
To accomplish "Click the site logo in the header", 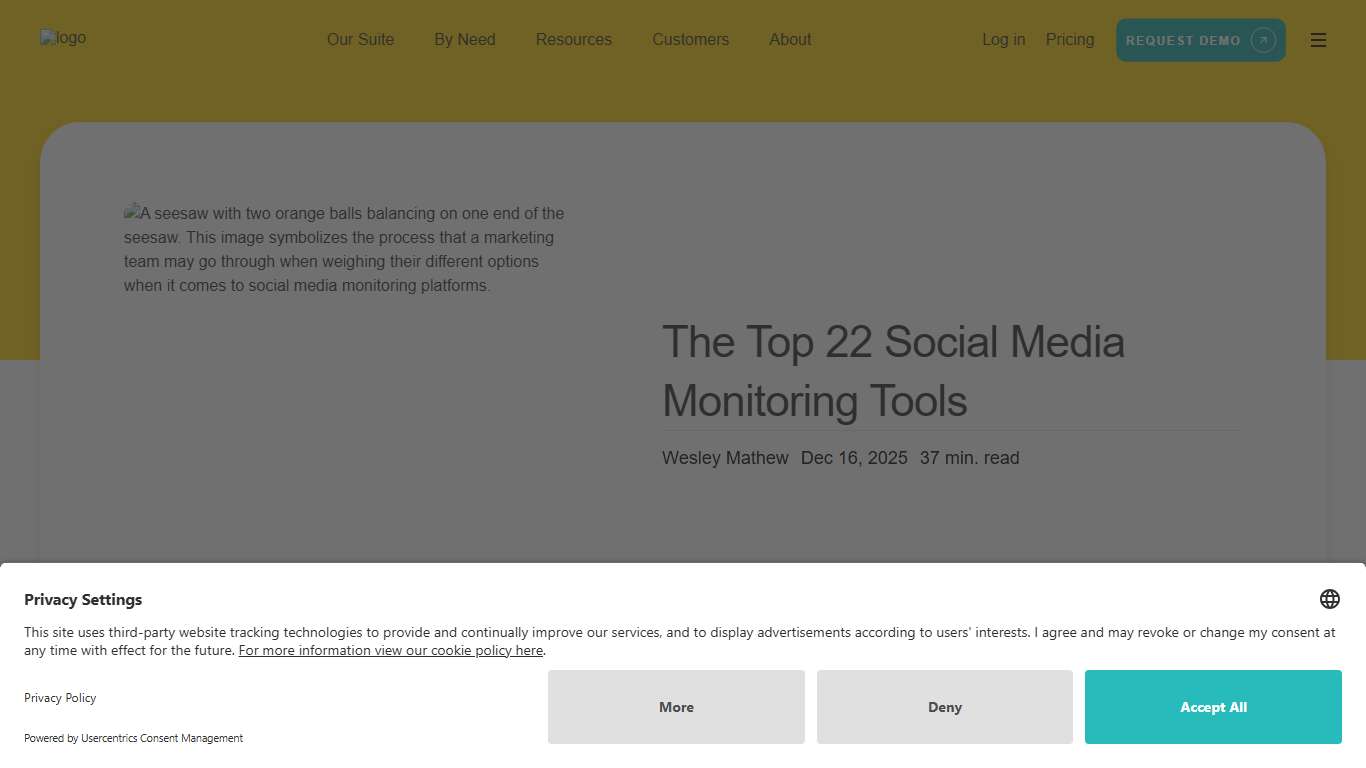I will click(63, 38).
